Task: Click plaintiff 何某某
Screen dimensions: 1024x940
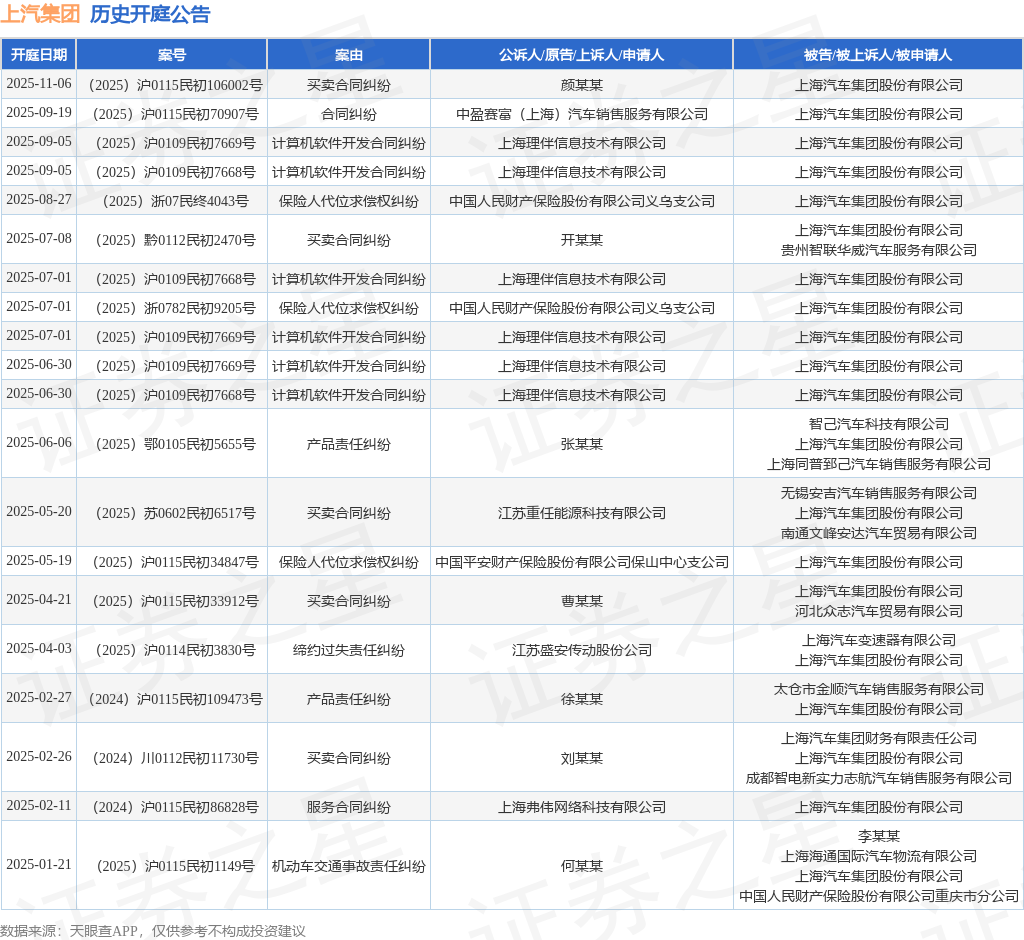Action: pyautogui.click(x=581, y=866)
